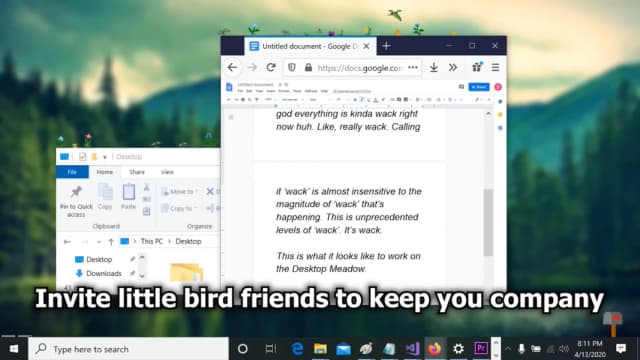
Task: Click Pin to Quick access
Action: pyautogui.click(x=76, y=201)
